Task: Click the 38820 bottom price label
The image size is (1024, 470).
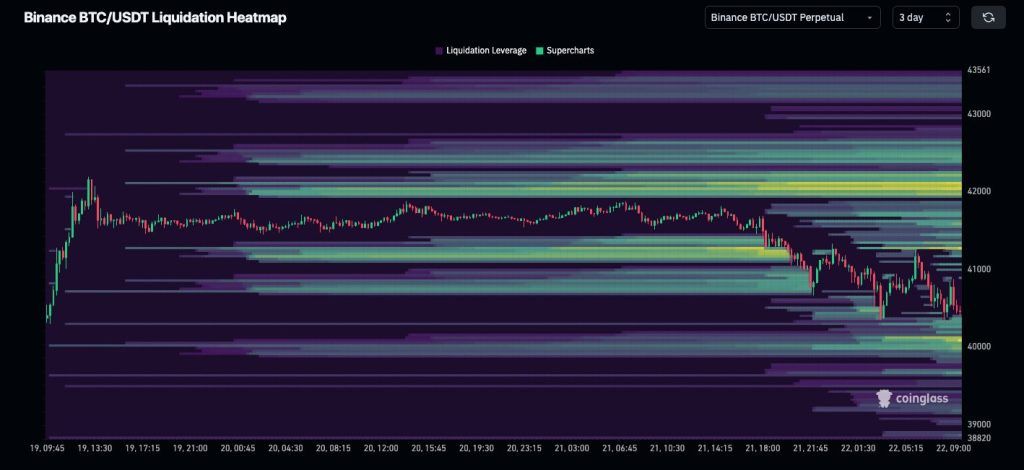Action: coord(979,437)
